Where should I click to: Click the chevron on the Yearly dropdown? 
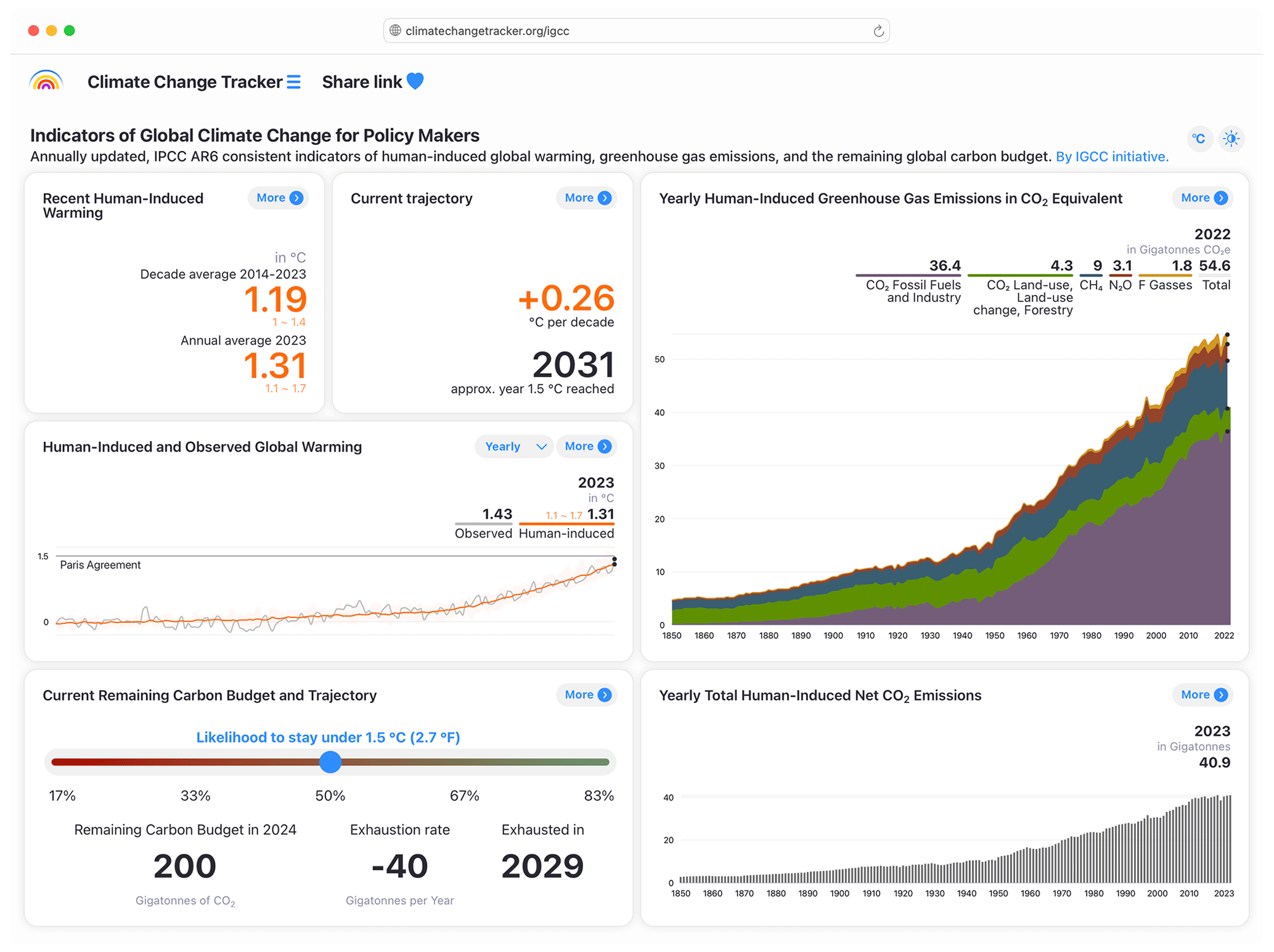click(x=541, y=446)
